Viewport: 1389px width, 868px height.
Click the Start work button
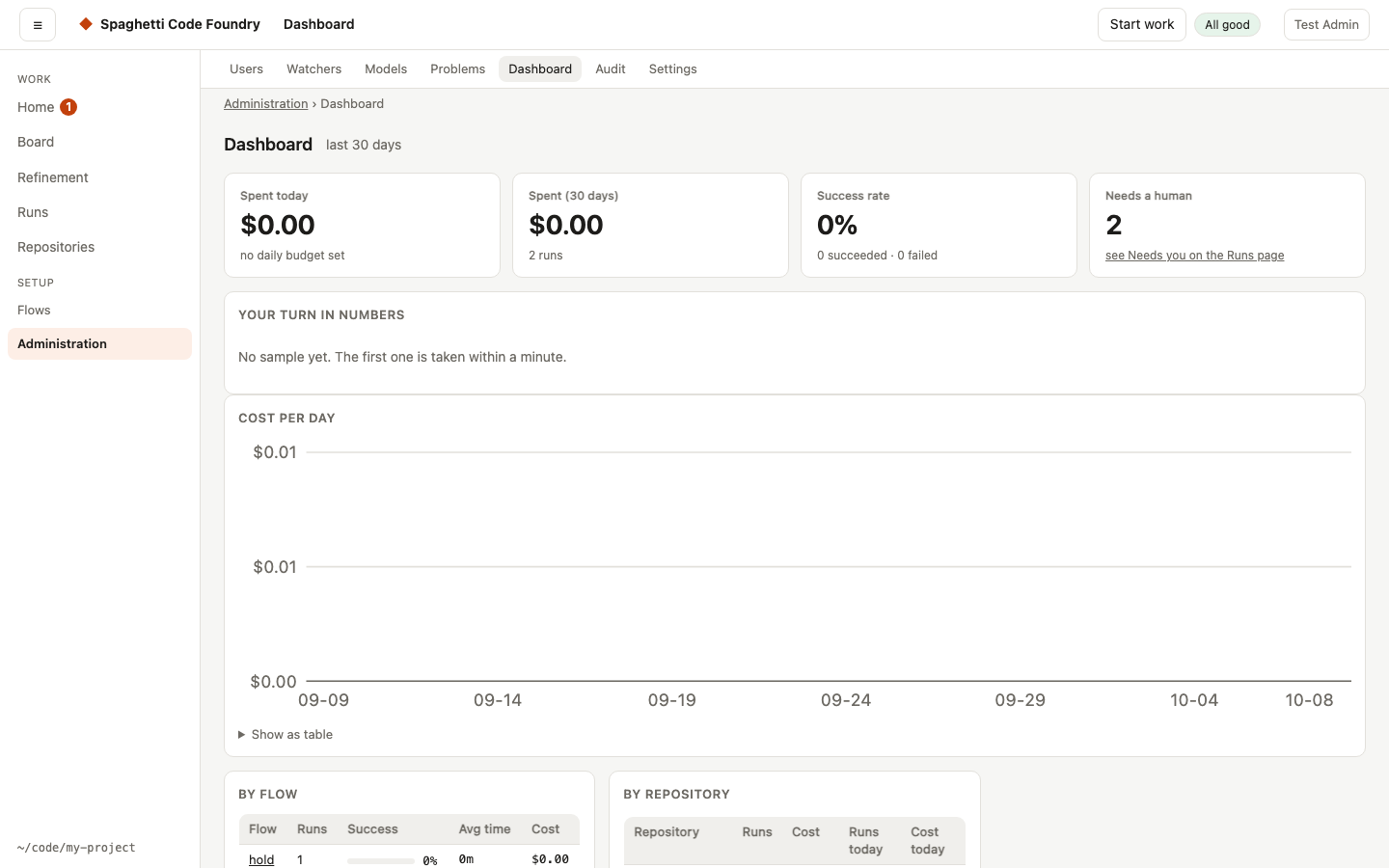pyautogui.click(x=1142, y=25)
